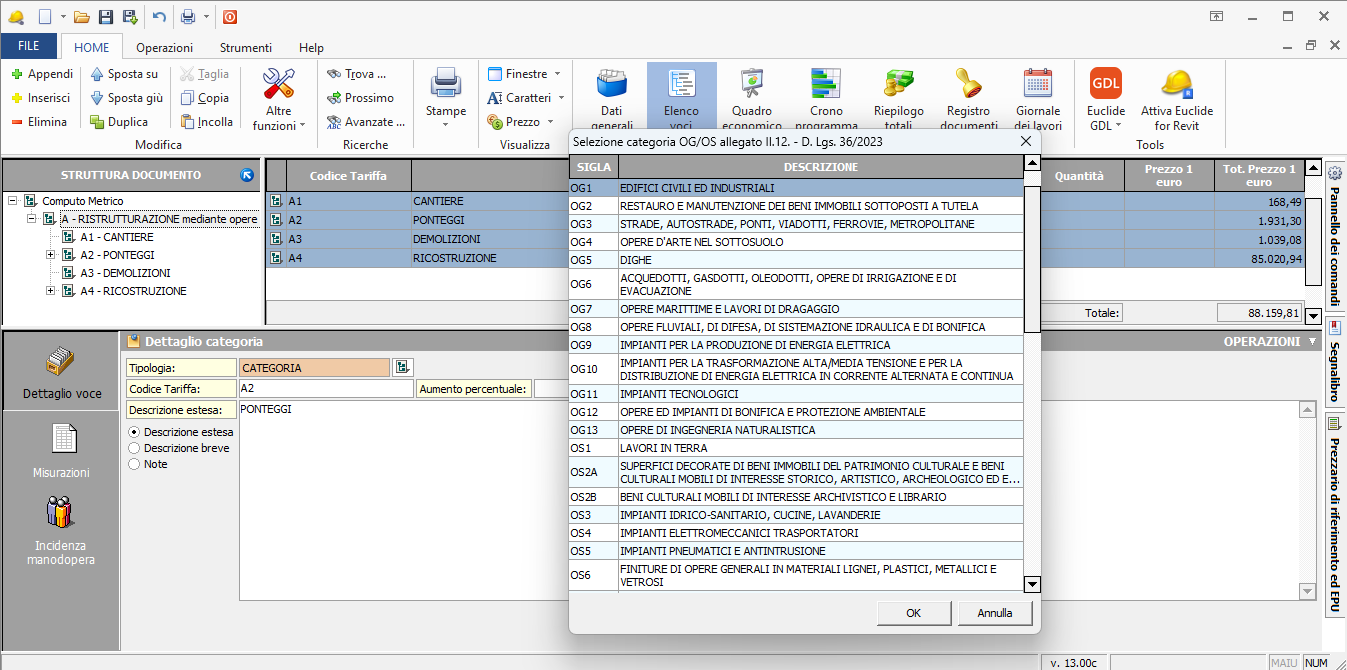Screen dimensions: 1347x670
Task: Expand the A2 - PONTEGGI tree node
Action: coord(51,255)
